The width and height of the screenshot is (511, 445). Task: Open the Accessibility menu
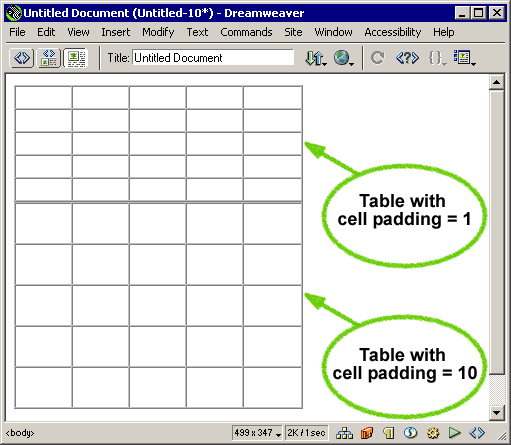[393, 32]
